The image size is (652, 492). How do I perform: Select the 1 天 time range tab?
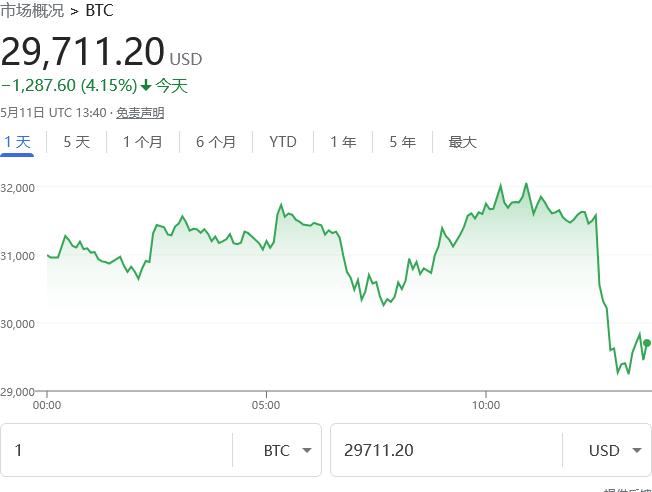point(17,142)
